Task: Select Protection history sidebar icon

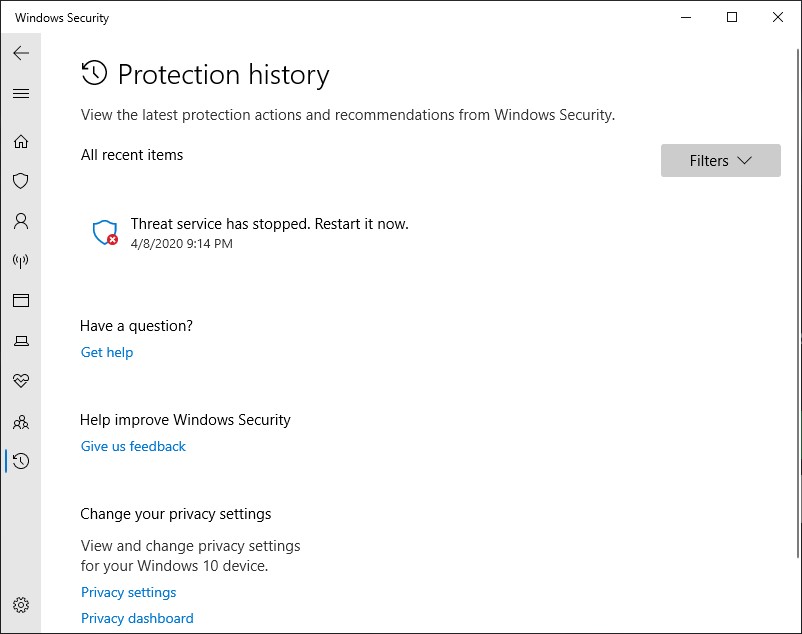Action: click(x=21, y=461)
